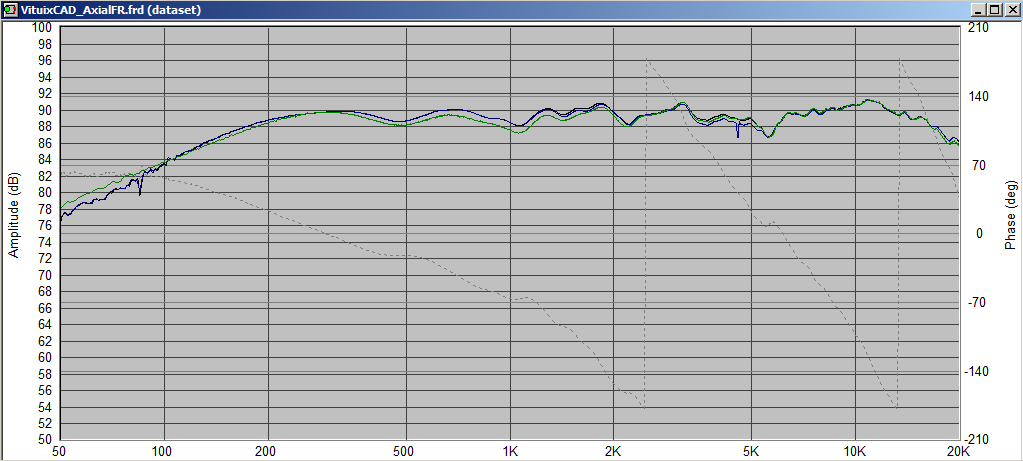Click the '-140' phase axis value

(x=977, y=371)
